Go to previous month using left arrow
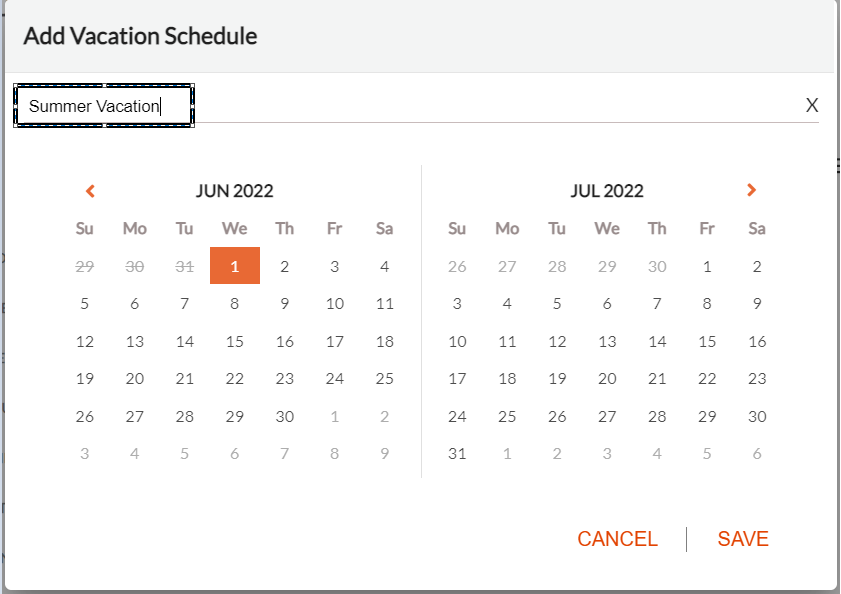 90,191
